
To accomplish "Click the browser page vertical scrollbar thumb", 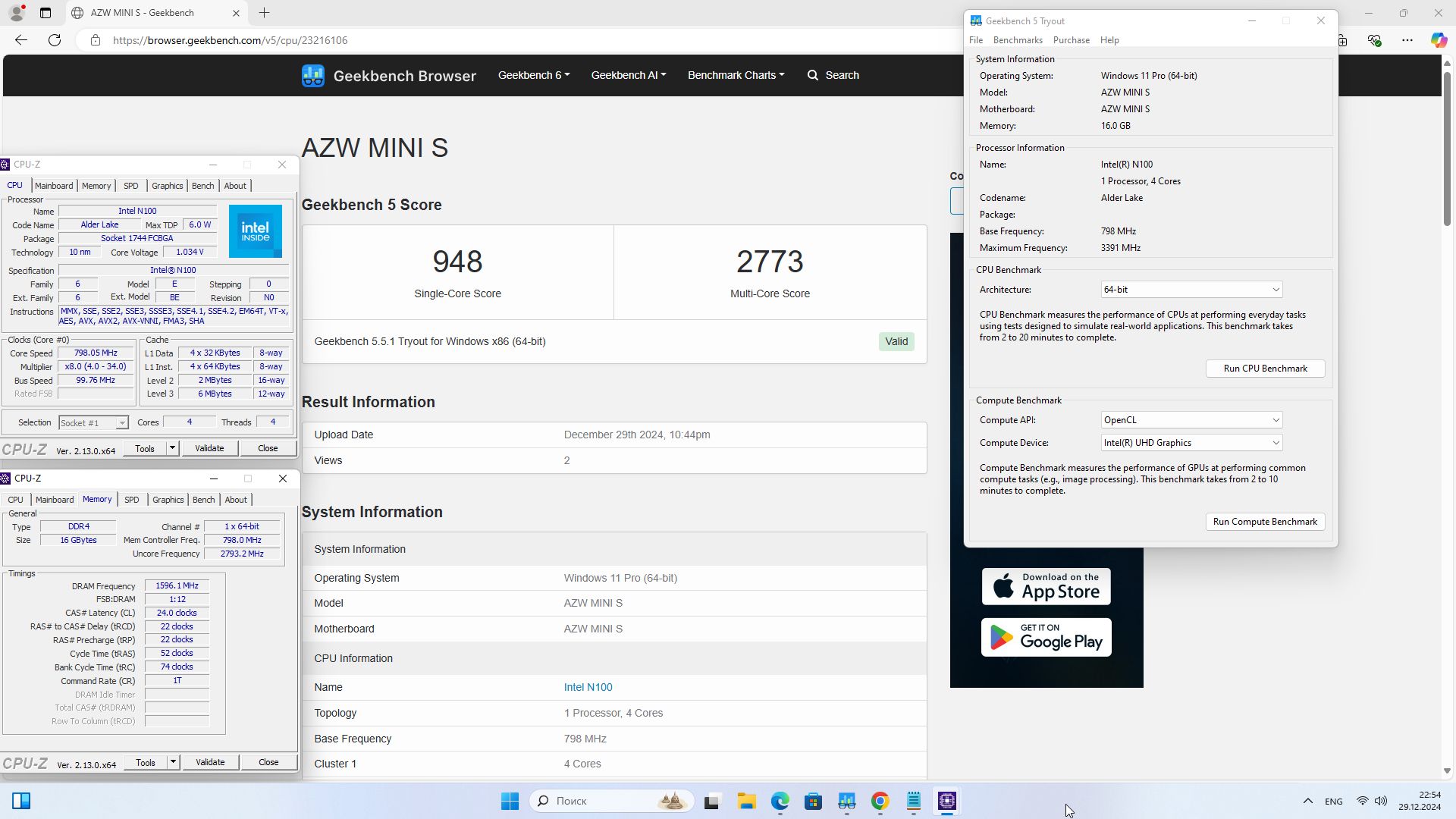I will pyautogui.click(x=1446, y=148).
